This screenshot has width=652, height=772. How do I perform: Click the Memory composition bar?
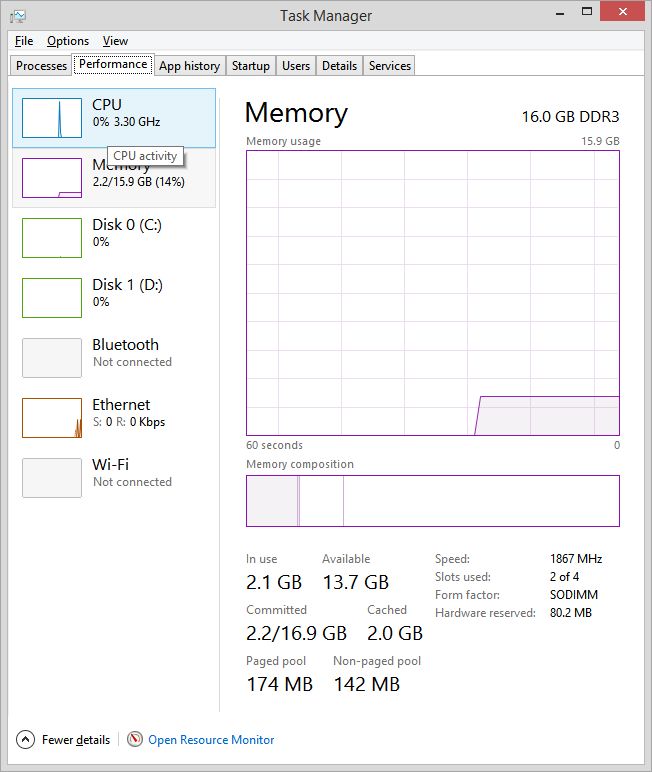tap(432, 501)
